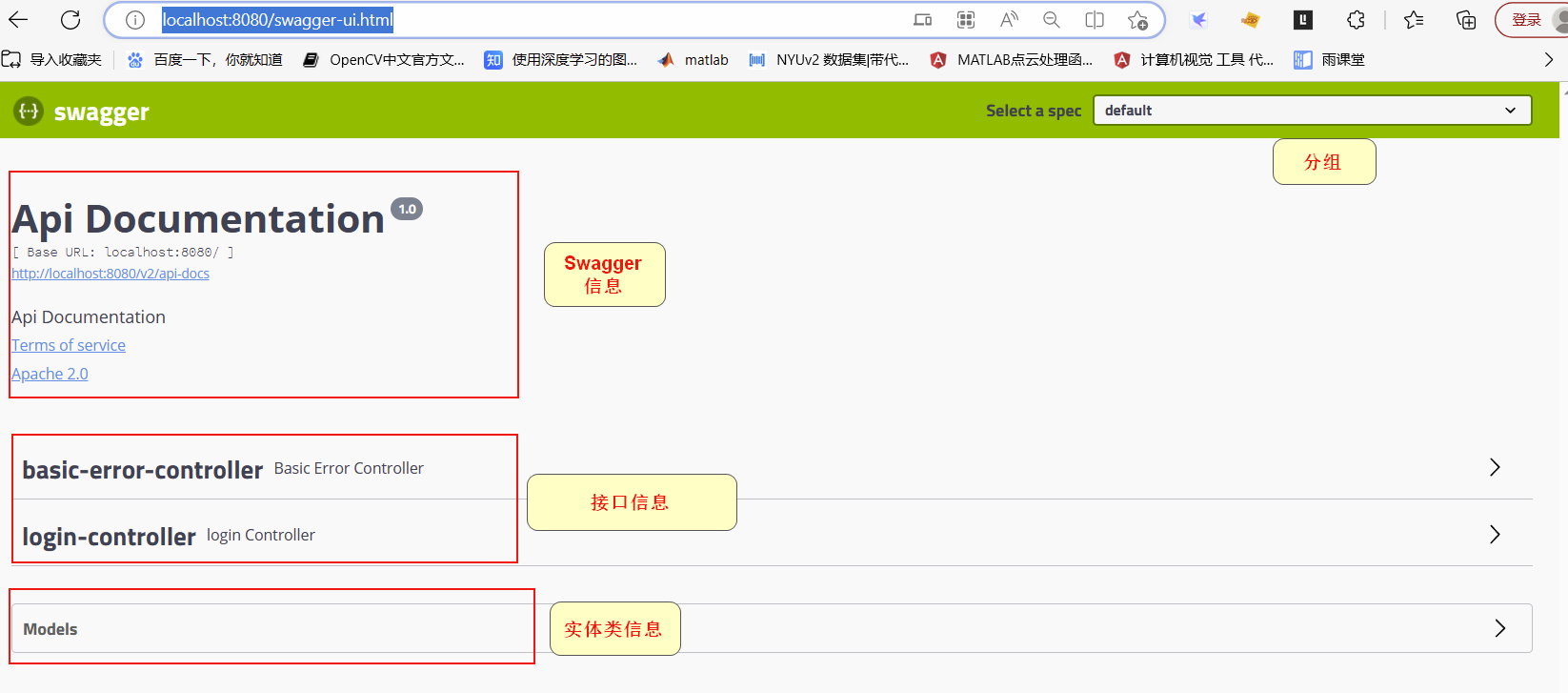1568x693 pixels.
Task: Go back to the previous page
Action: [x=18, y=19]
